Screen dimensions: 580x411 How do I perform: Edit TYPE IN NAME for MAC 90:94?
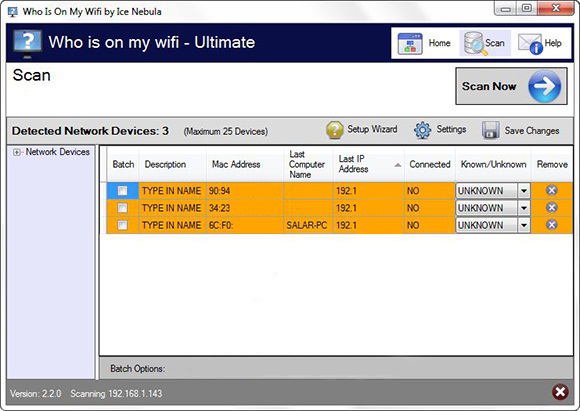(x=172, y=191)
